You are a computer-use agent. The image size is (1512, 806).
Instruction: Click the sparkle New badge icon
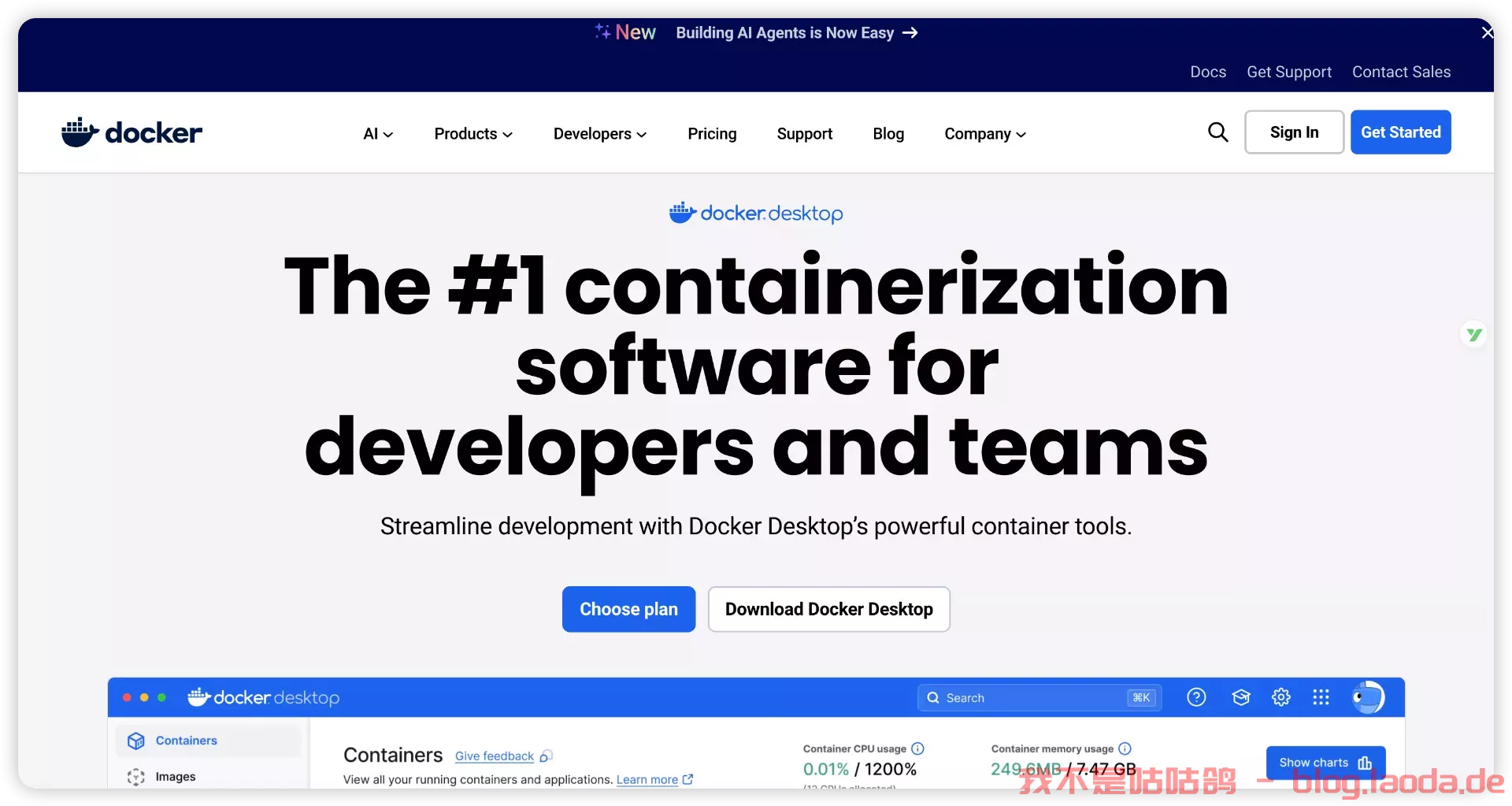coord(602,32)
